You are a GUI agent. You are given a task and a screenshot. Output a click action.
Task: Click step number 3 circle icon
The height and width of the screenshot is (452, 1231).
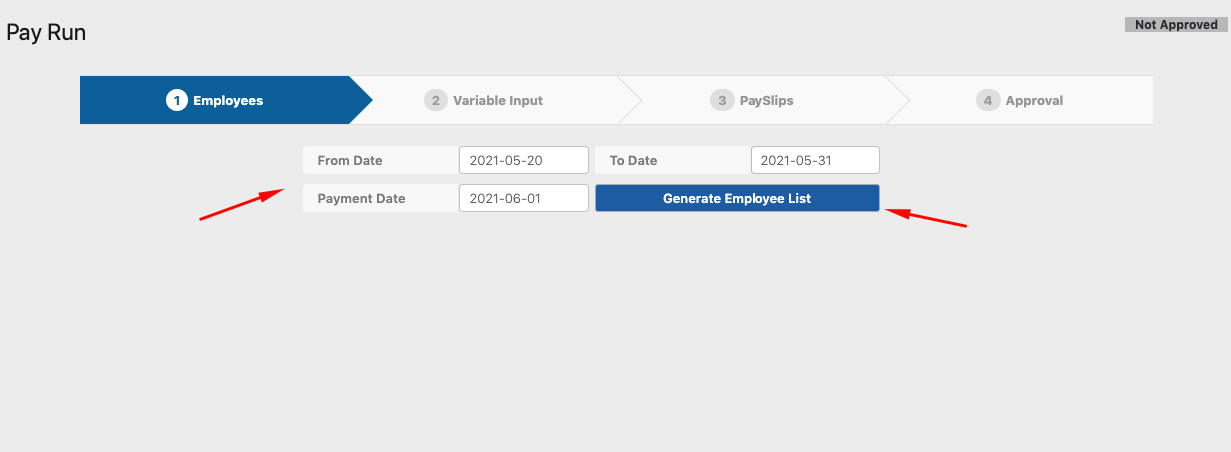point(721,100)
